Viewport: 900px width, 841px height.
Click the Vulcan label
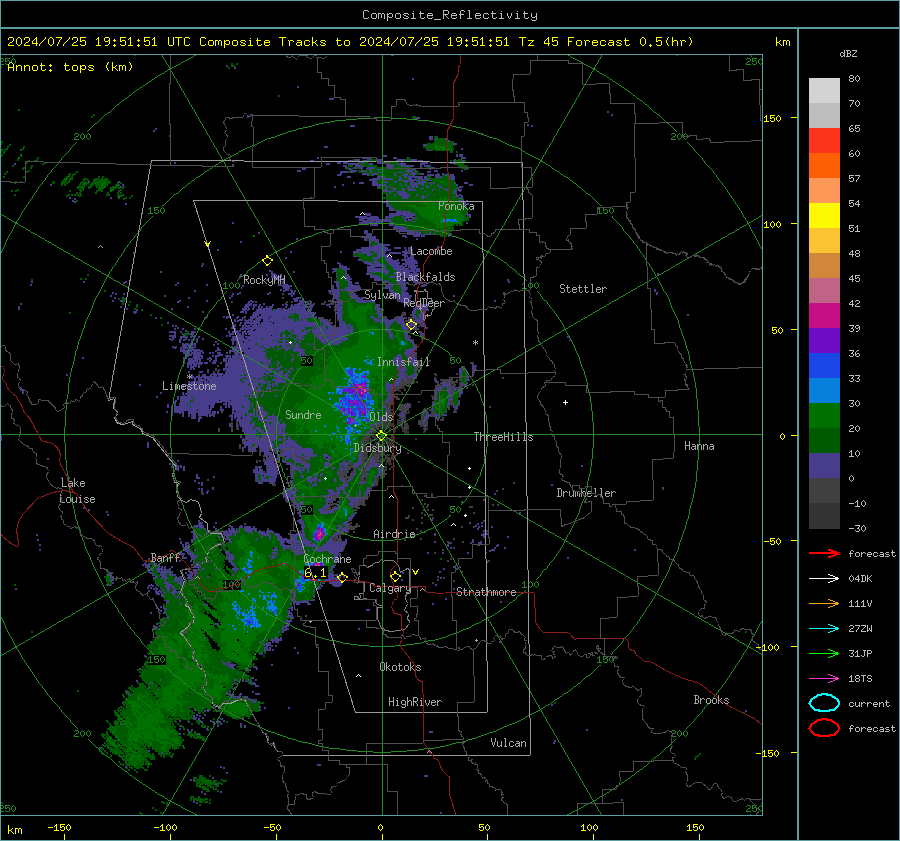coord(508,743)
